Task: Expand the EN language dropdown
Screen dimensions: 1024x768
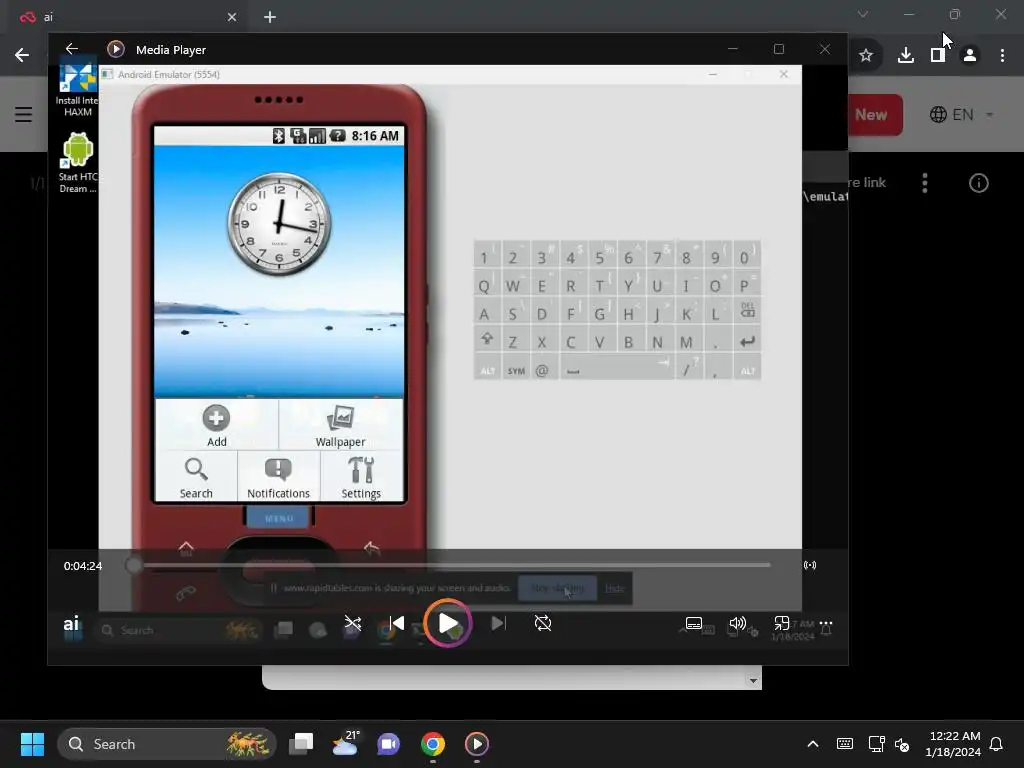Action: pos(962,115)
